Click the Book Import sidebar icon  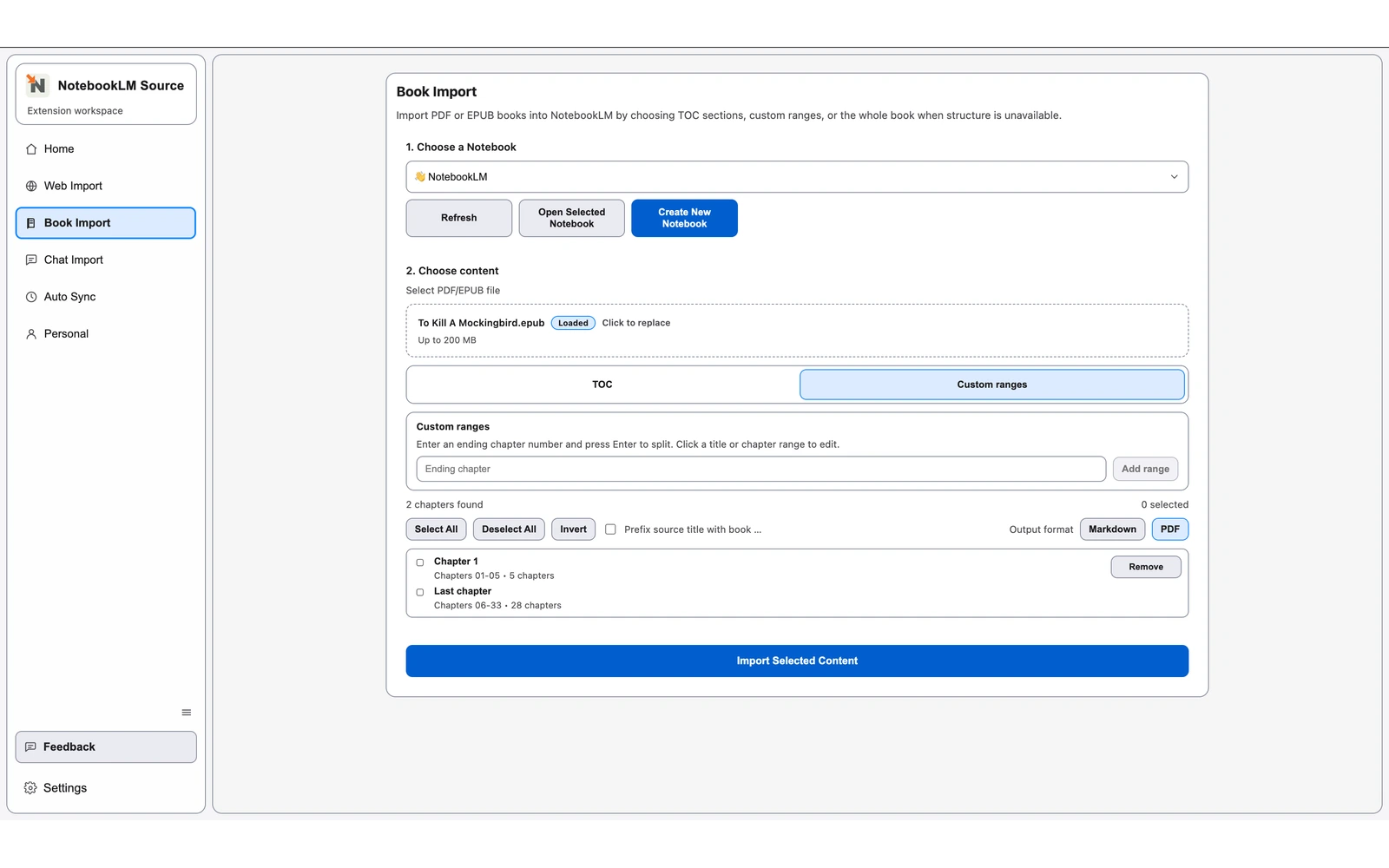[x=31, y=222]
